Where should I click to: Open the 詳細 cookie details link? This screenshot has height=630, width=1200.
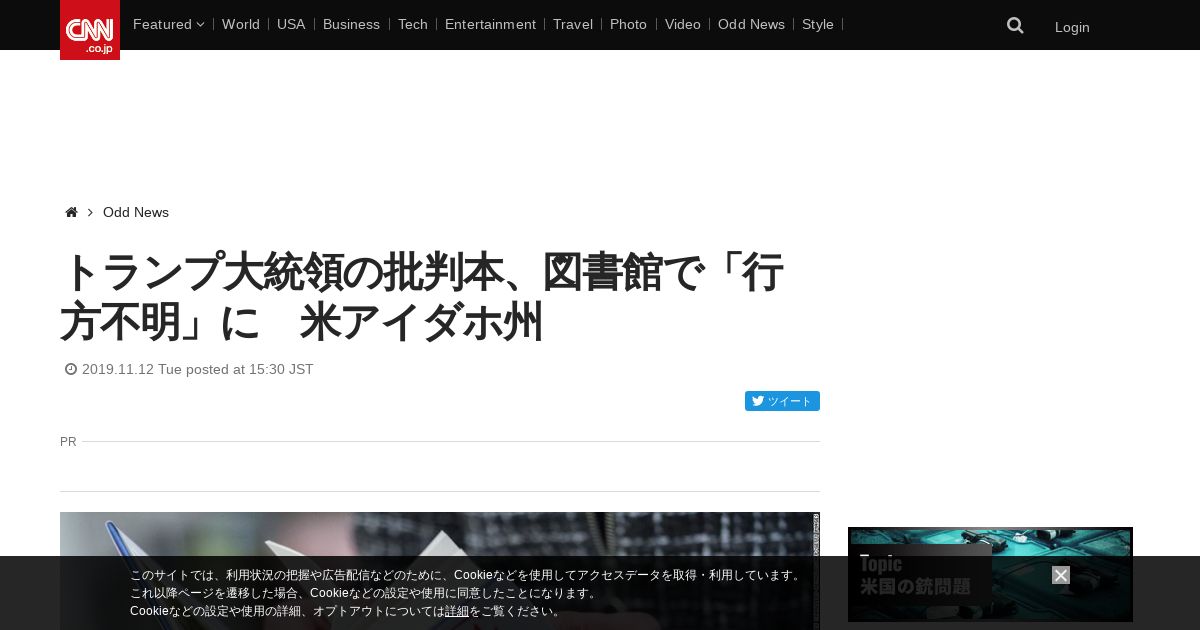[x=457, y=611]
